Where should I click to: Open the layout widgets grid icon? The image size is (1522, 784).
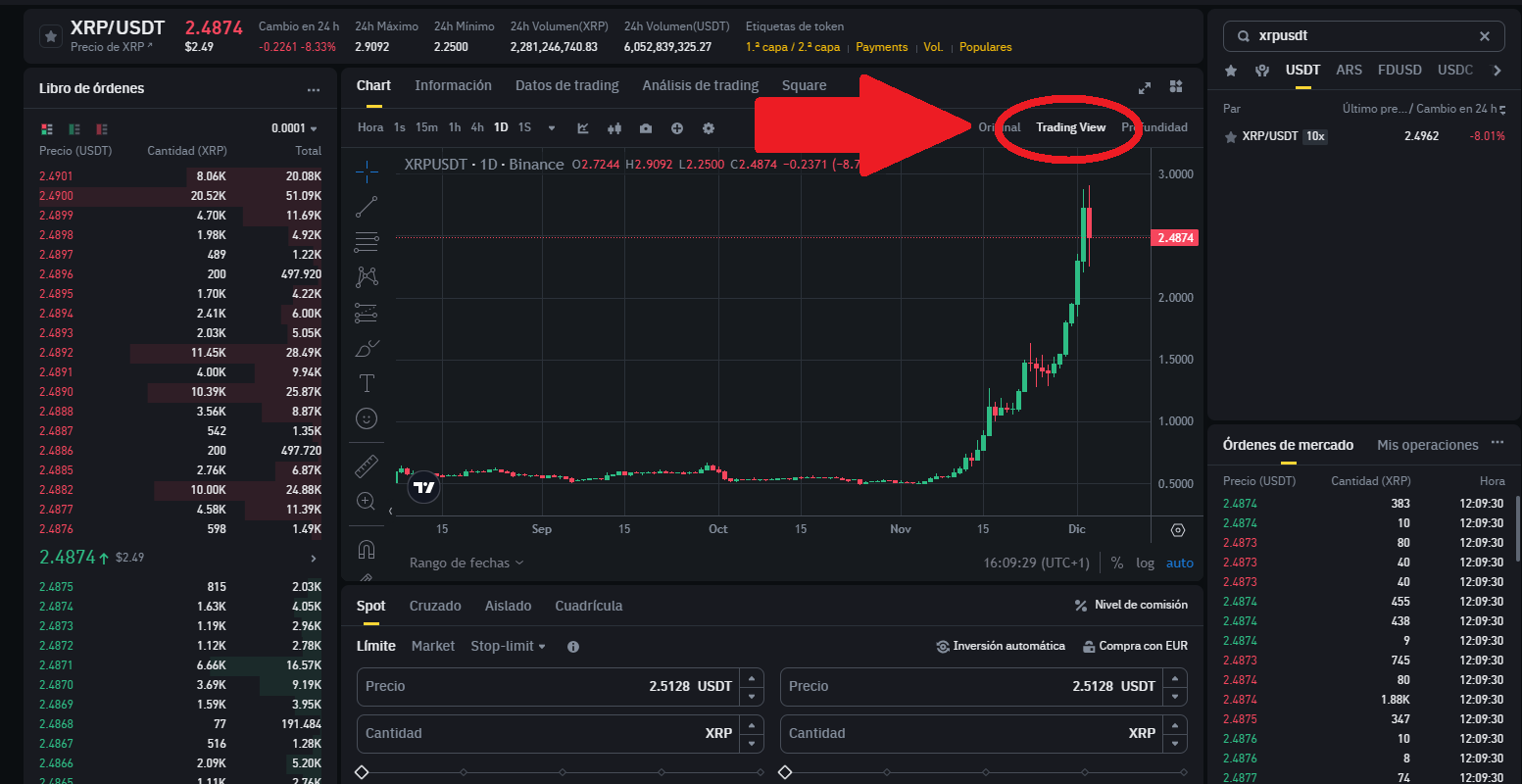coord(1176,87)
